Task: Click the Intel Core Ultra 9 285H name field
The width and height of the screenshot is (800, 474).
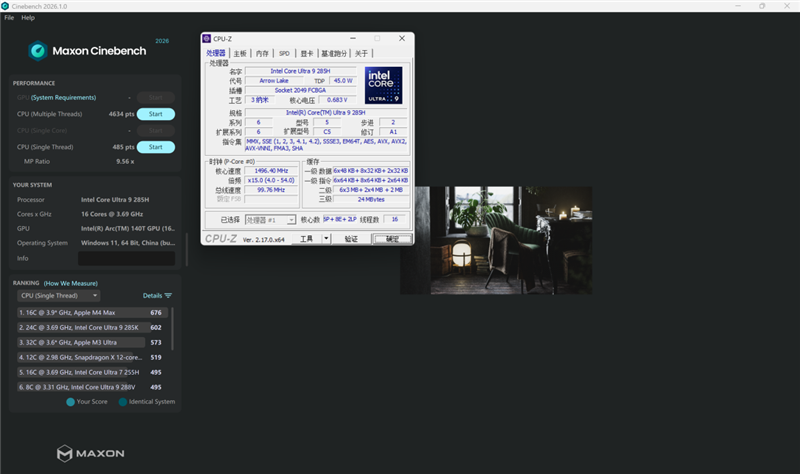Action: (300, 71)
